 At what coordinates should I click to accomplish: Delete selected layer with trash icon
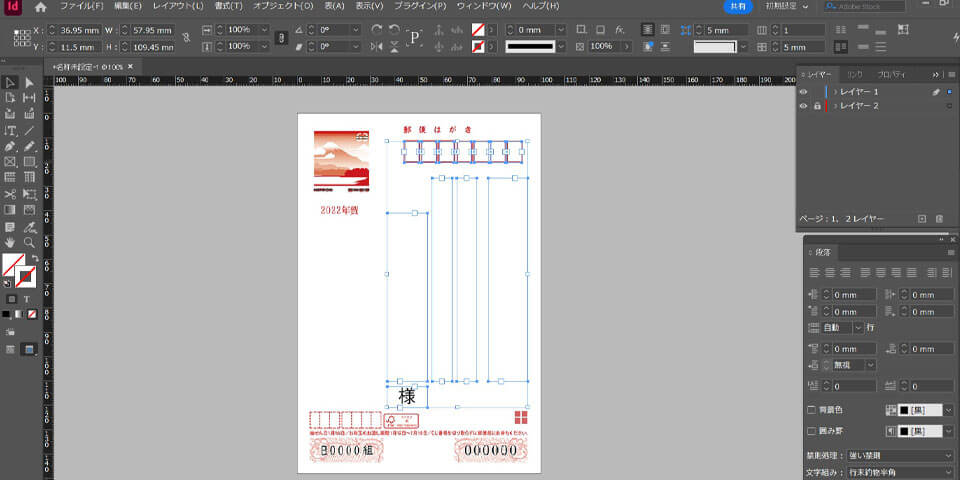[x=939, y=218]
